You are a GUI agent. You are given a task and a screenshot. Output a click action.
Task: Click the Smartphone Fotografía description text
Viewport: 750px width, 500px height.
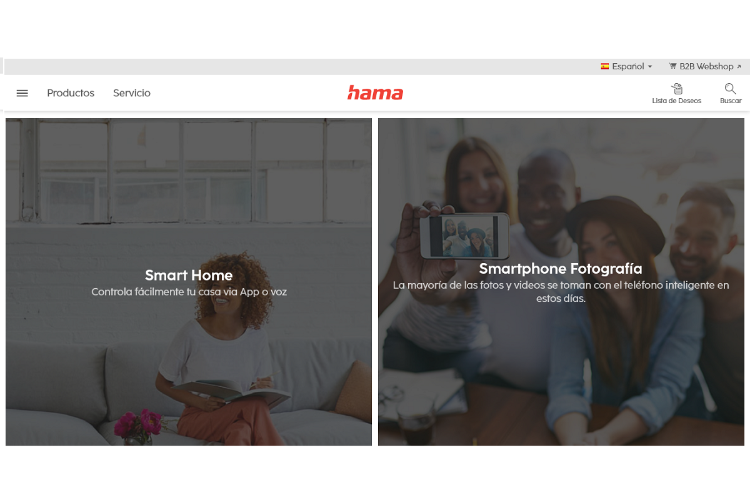[x=561, y=292]
